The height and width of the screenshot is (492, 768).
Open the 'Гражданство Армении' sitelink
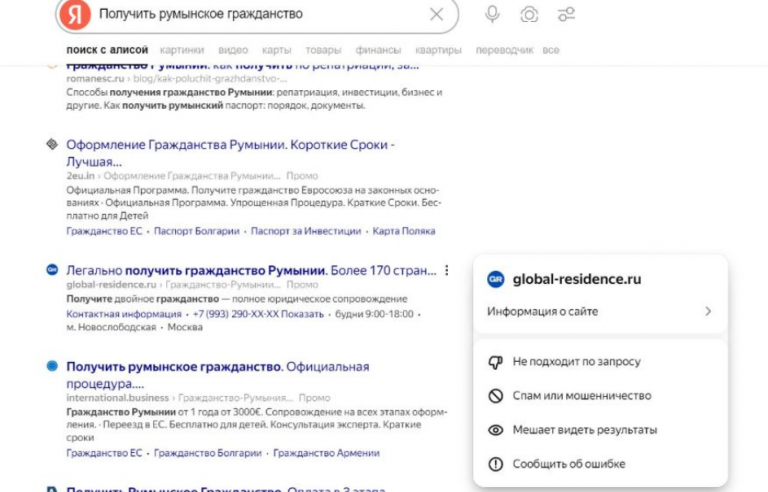click(x=326, y=453)
